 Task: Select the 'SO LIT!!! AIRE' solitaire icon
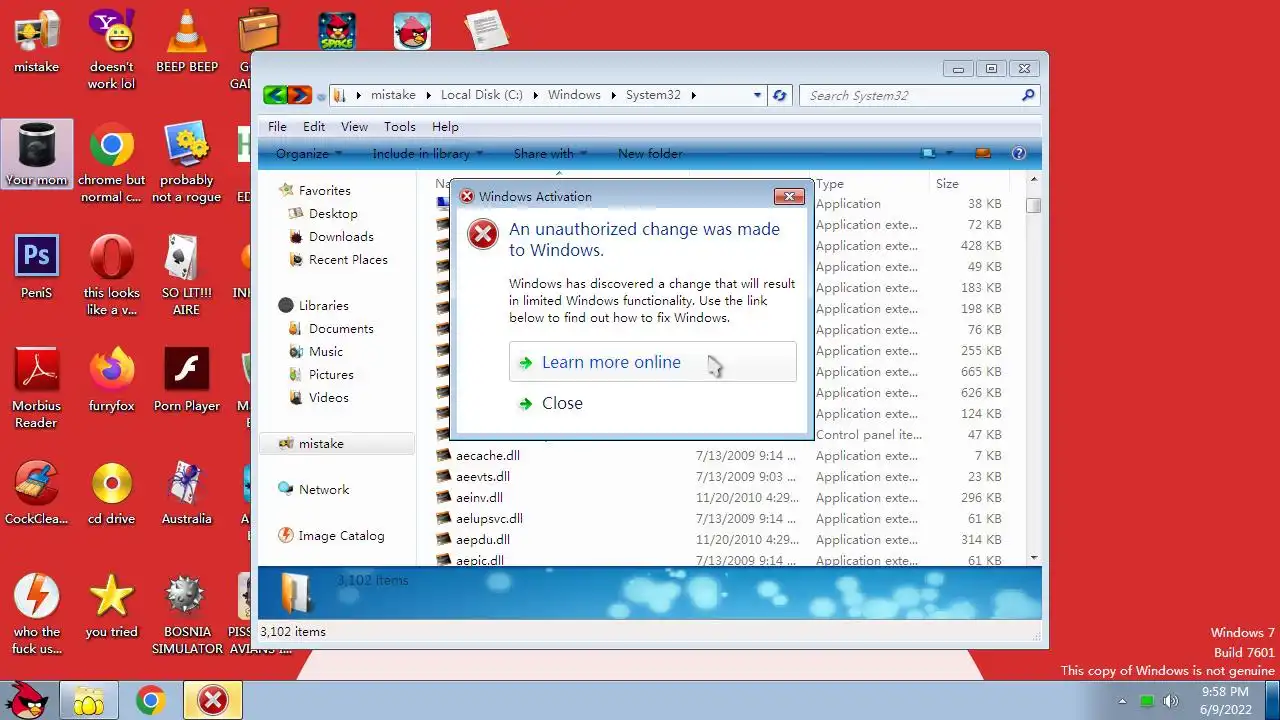tap(187, 275)
